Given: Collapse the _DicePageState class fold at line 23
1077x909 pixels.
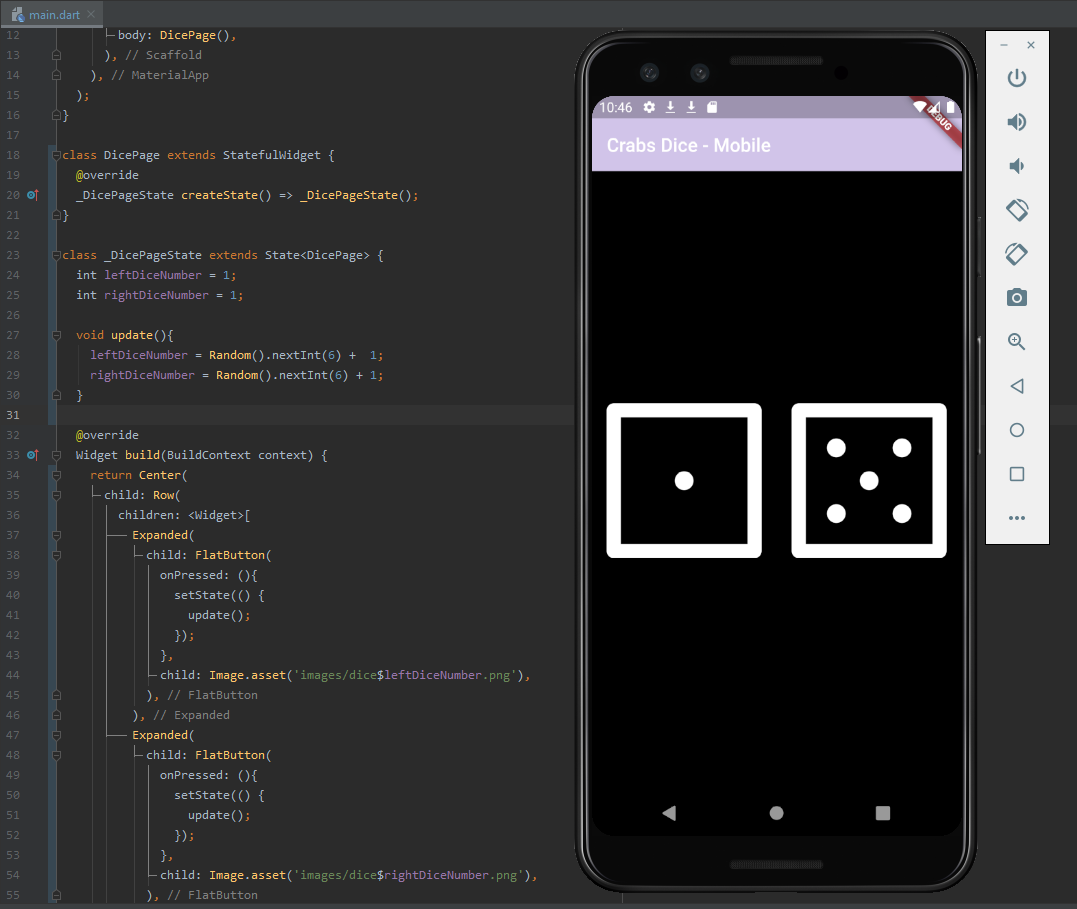Looking at the screenshot, I should (56, 255).
